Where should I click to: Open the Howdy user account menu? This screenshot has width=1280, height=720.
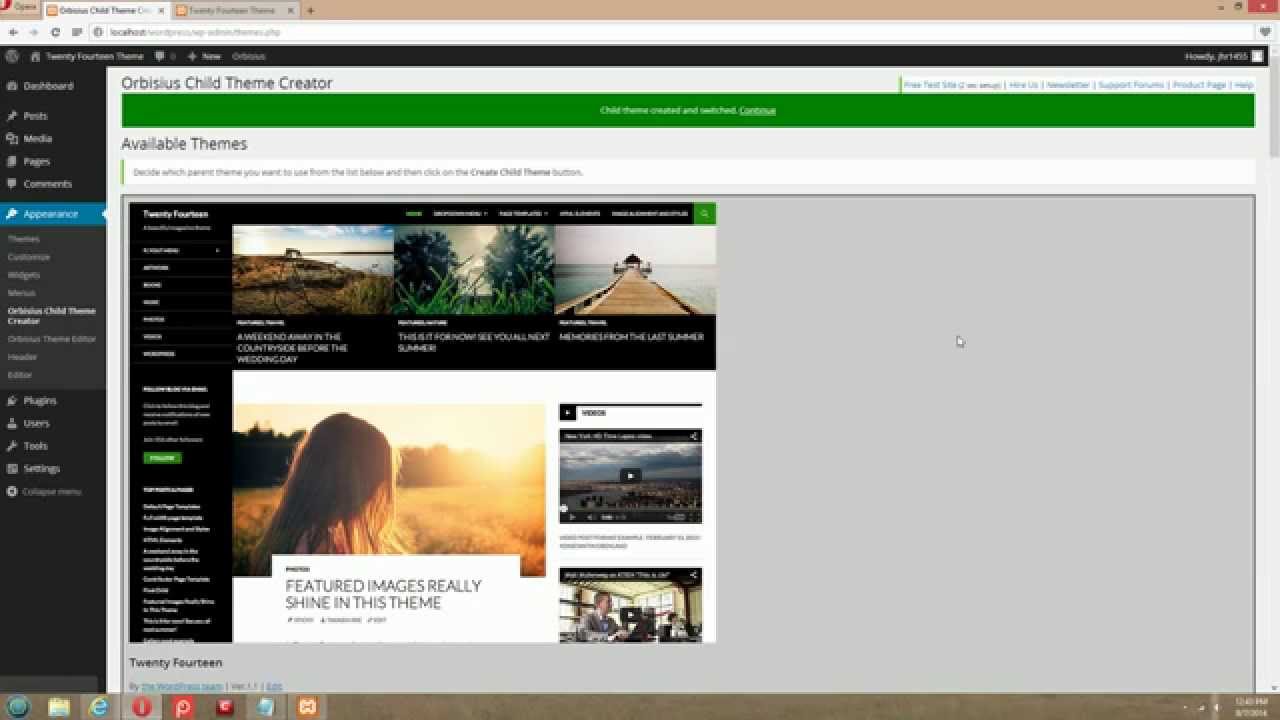1224,56
